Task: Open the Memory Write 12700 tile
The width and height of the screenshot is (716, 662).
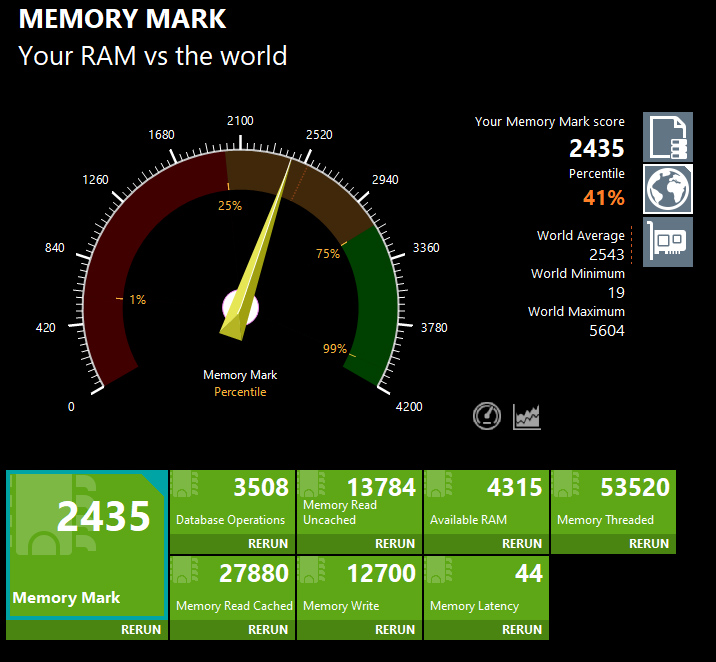Action: click(359, 588)
